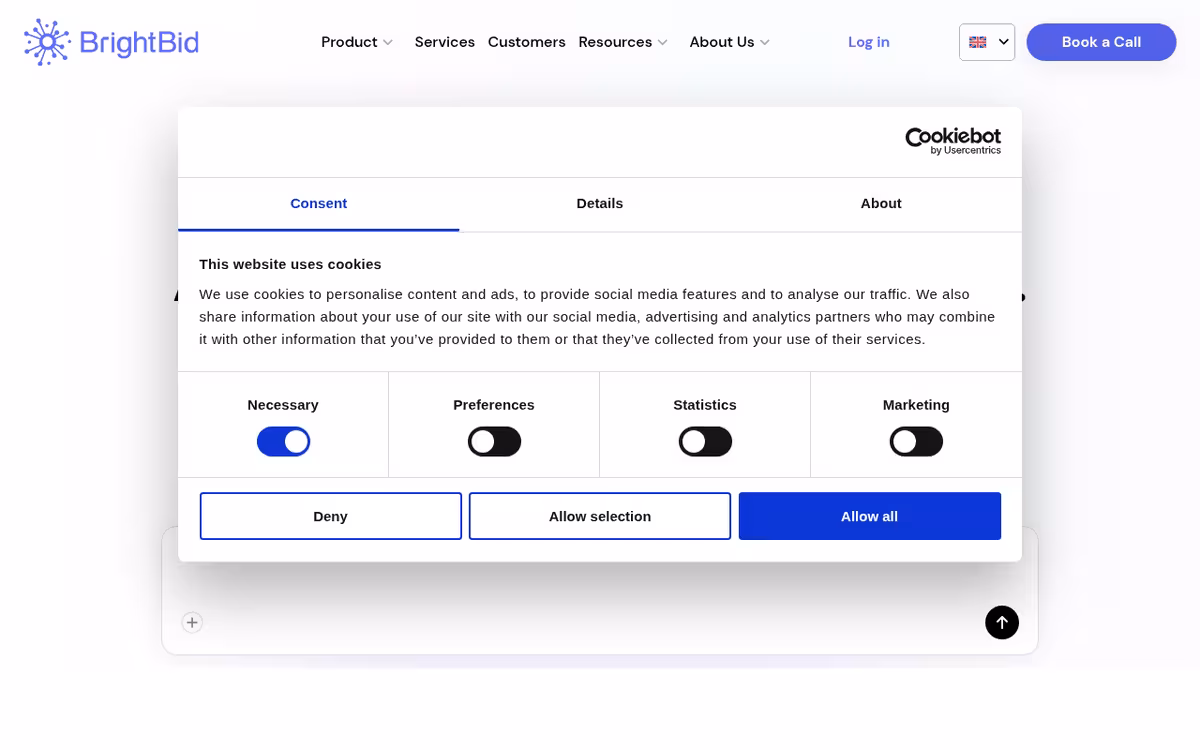Click the 'This website uses cookies' heading
This screenshot has height=750, width=1200.
290,264
